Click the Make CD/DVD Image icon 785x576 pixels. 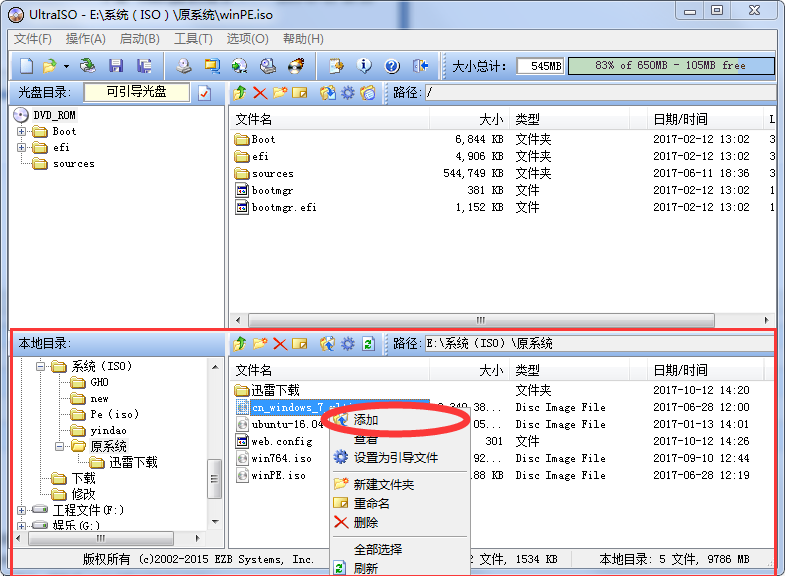tap(184, 66)
